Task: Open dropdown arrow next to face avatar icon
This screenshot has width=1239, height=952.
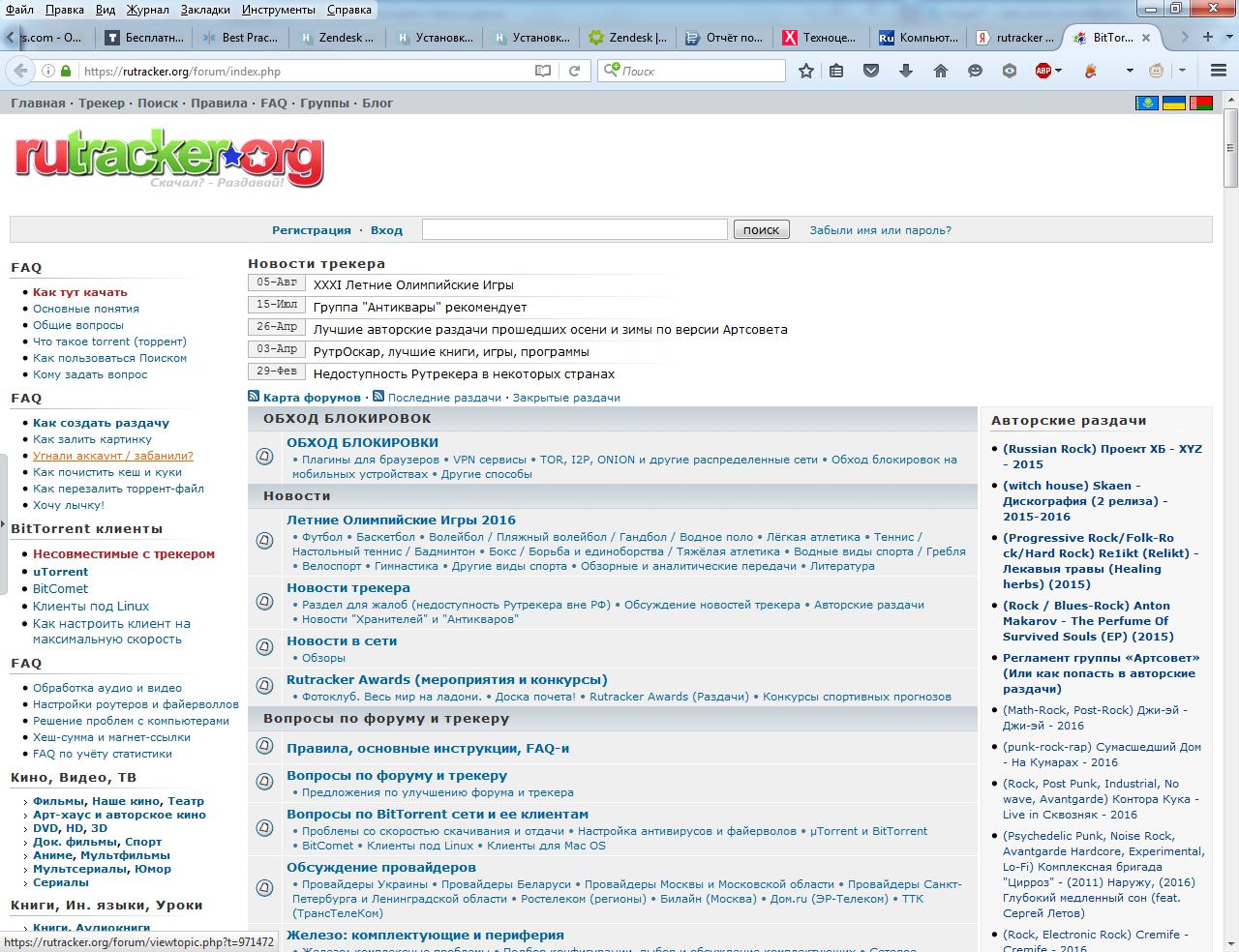Action: pos(1182,71)
